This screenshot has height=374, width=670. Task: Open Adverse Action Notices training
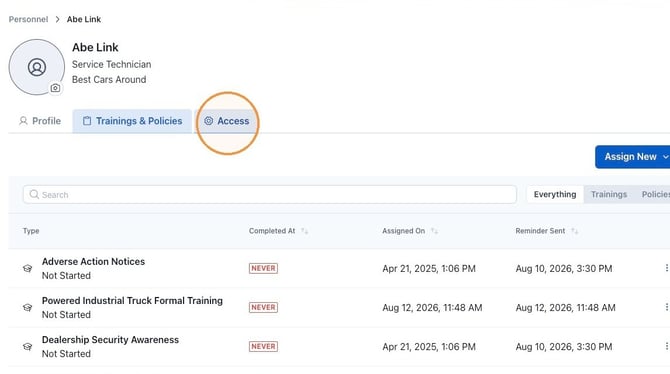[x=93, y=262]
